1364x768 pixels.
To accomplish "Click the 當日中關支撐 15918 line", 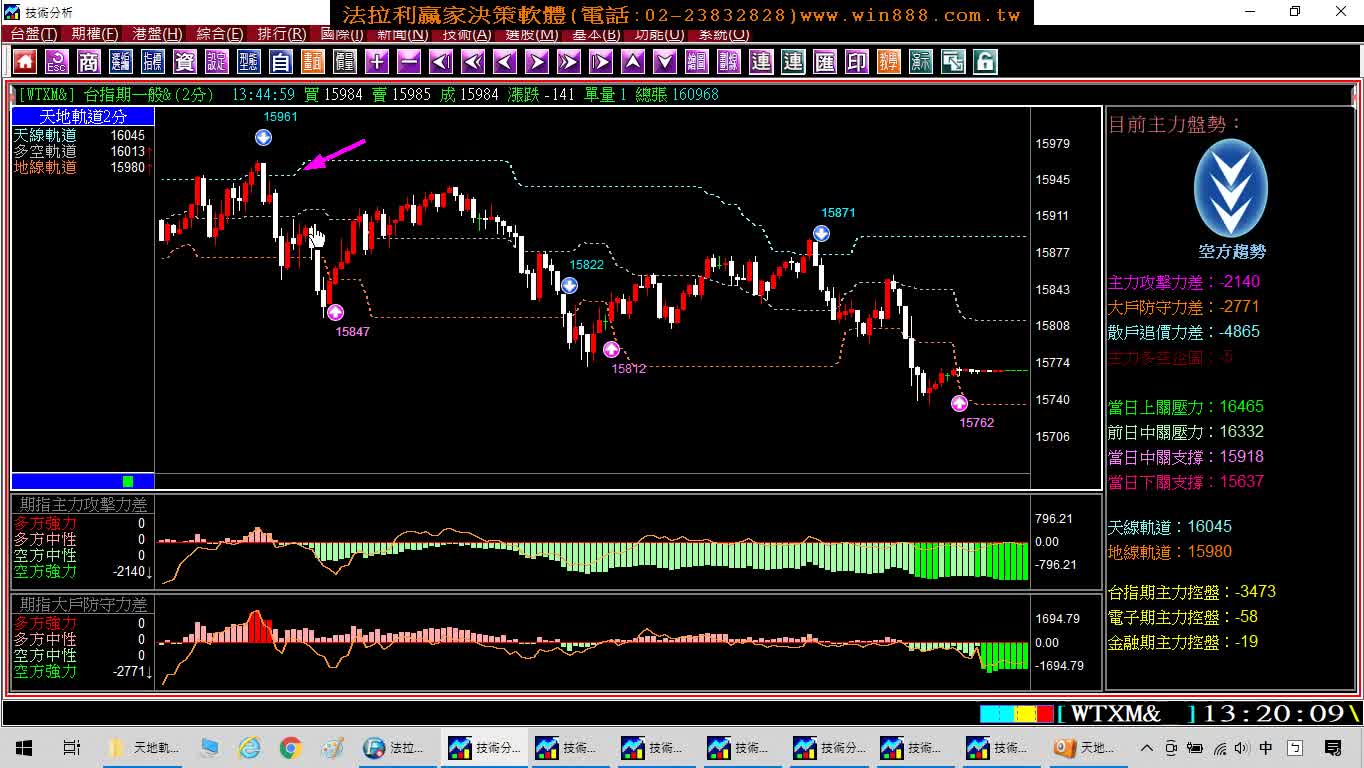I will tap(1186, 457).
